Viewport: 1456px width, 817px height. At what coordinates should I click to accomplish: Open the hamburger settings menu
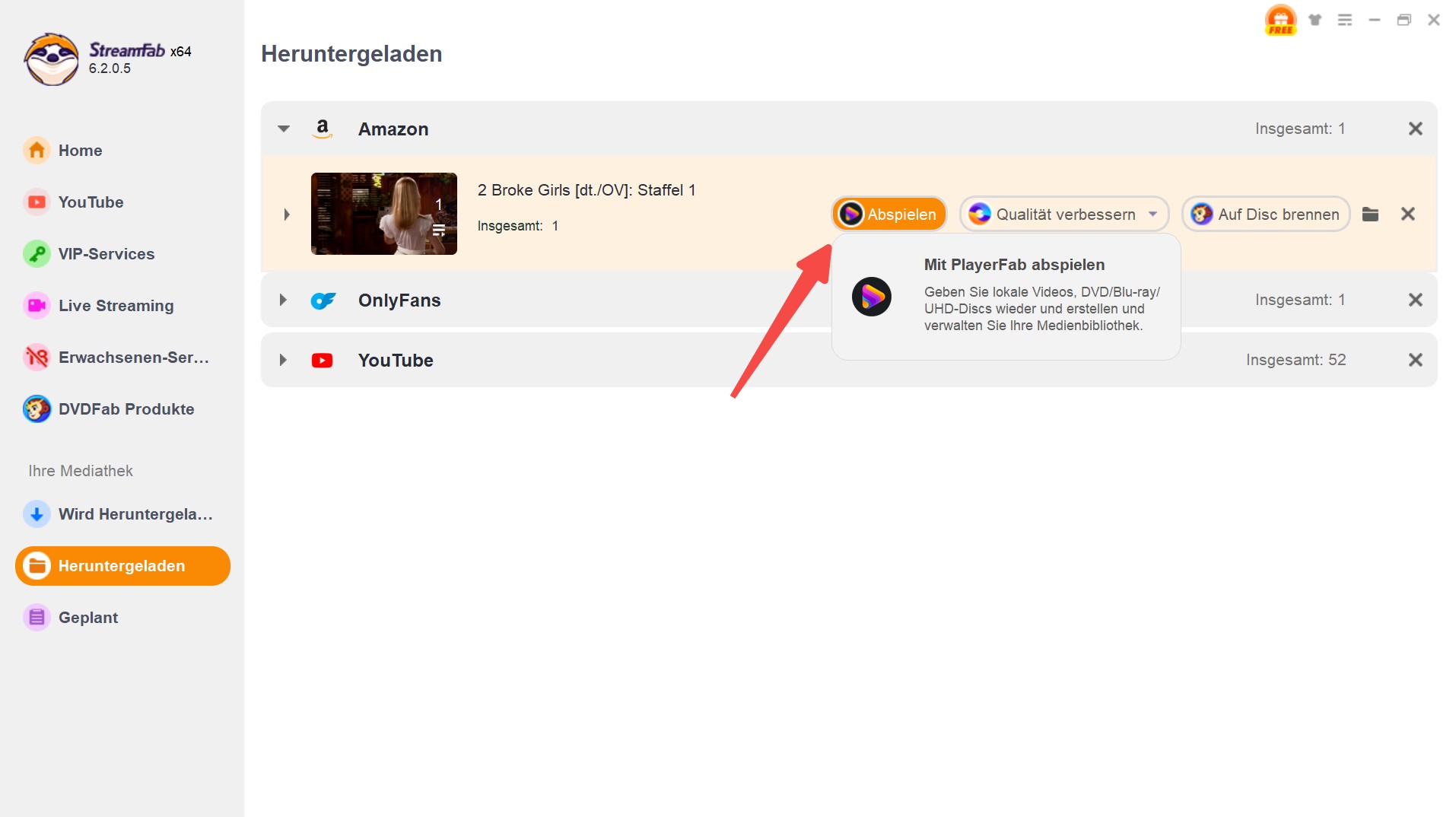1345,20
